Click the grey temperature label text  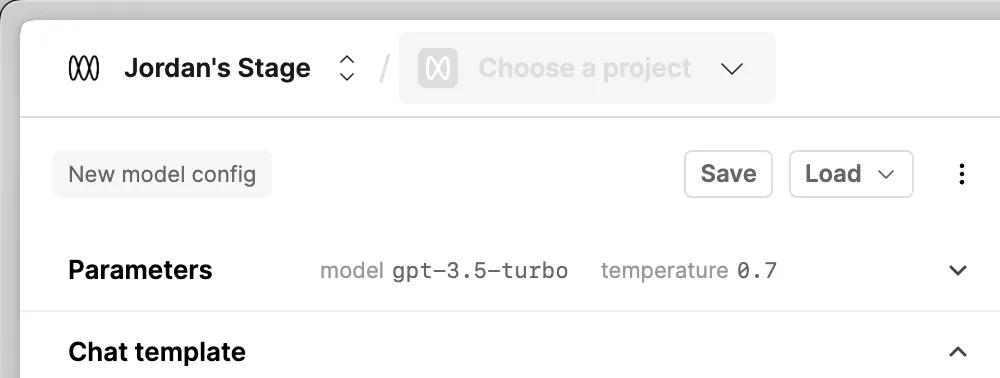point(665,271)
